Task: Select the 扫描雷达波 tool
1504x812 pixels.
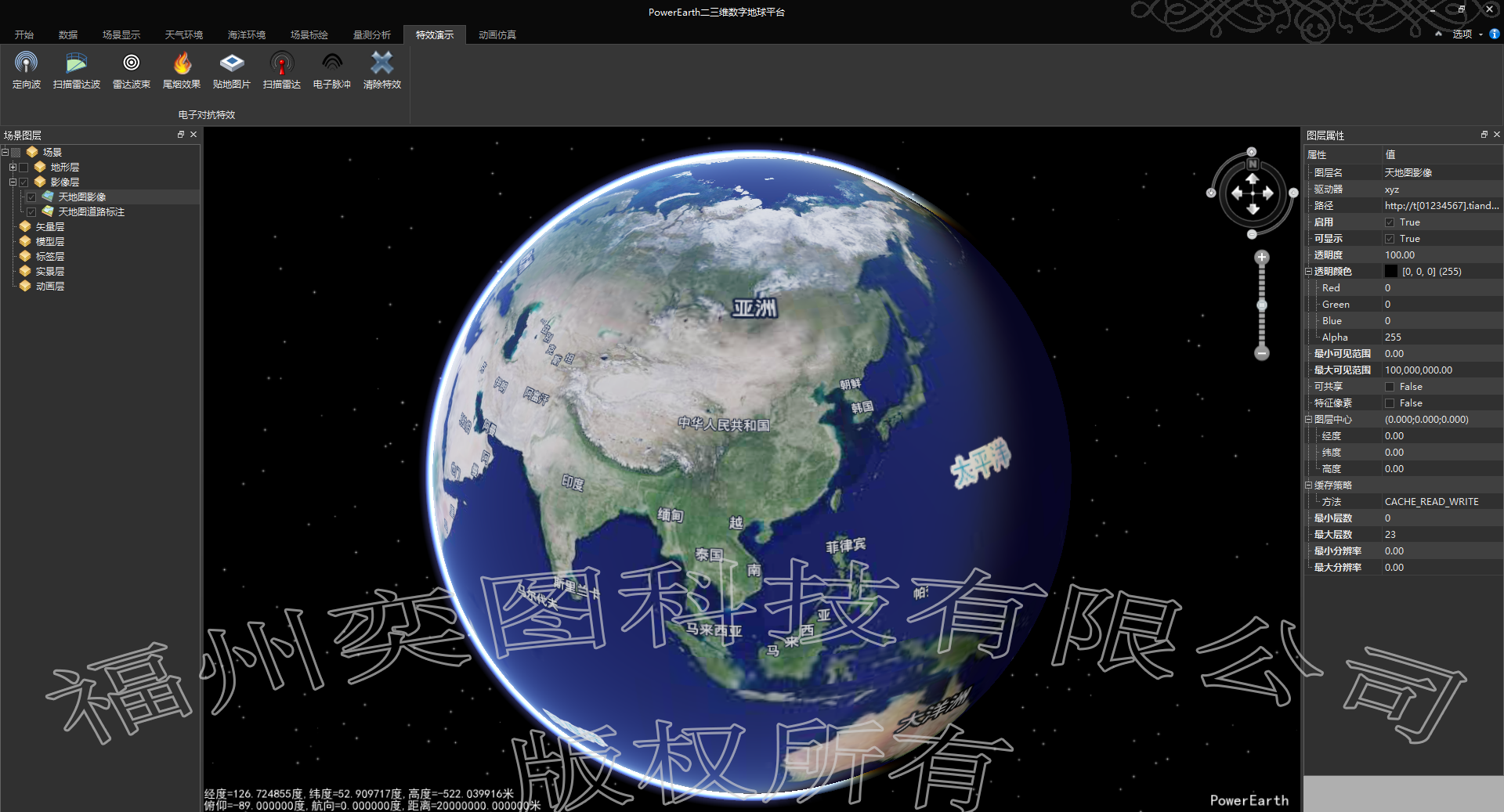Action: pyautogui.click(x=76, y=70)
